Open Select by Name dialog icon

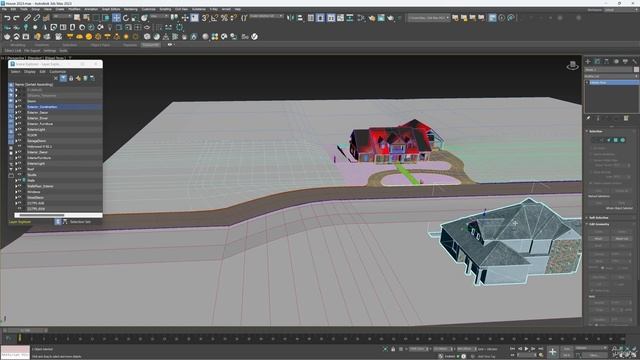pos(87,18)
